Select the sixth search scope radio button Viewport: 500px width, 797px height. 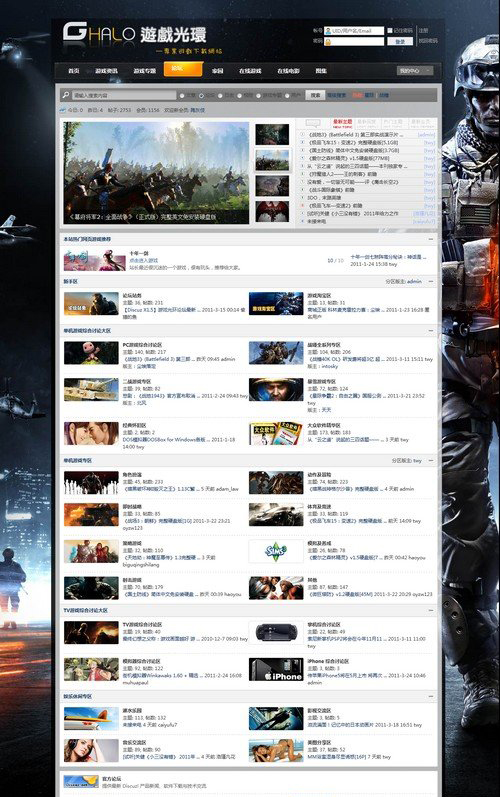tap(288, 96)
